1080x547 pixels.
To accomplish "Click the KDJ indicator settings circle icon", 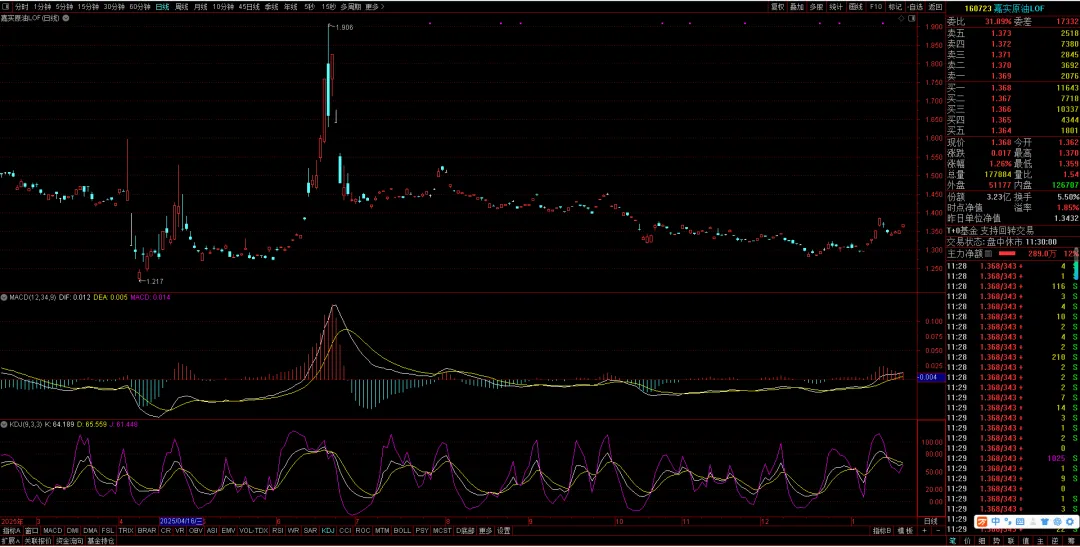I will (x=4, y=424).
